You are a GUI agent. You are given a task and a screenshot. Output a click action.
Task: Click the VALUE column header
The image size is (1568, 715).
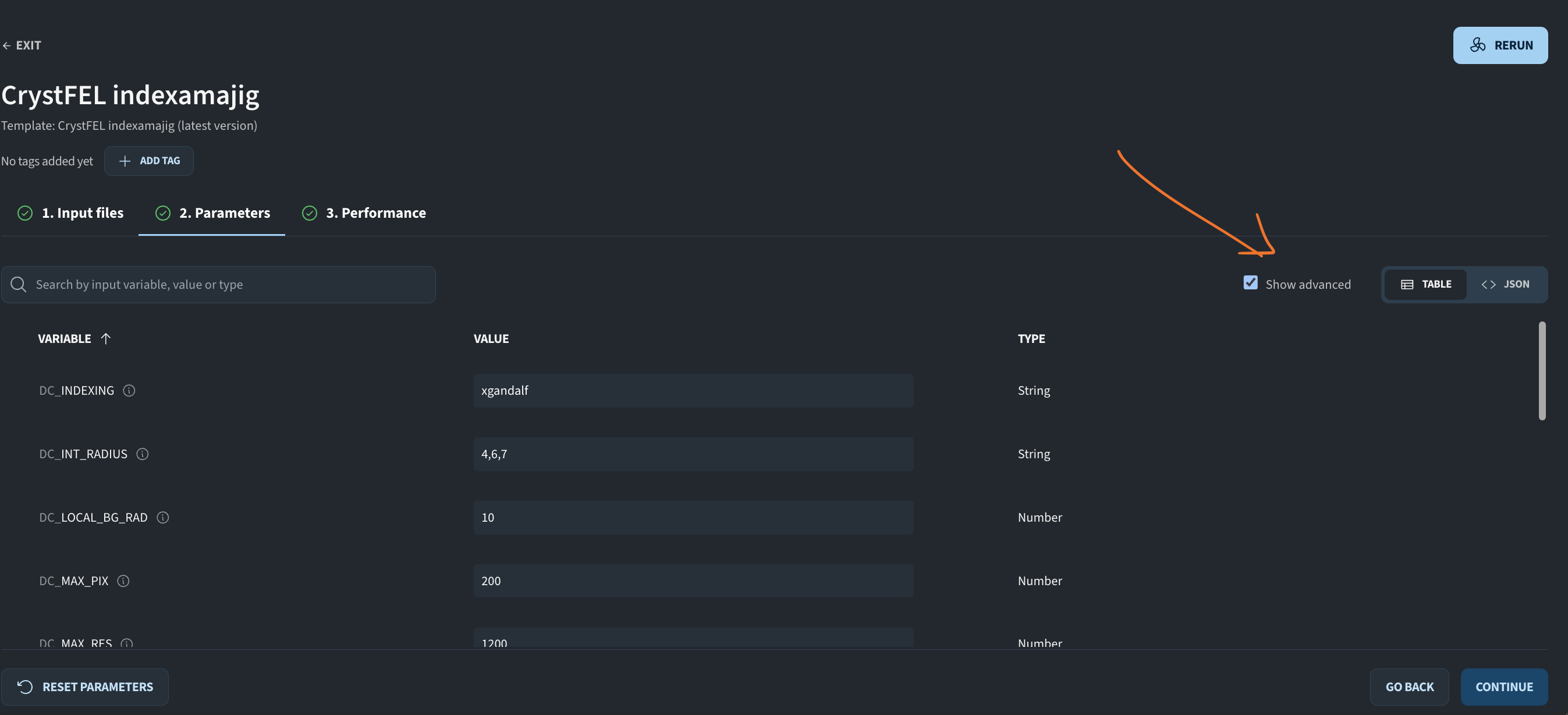tap(491, 339)
